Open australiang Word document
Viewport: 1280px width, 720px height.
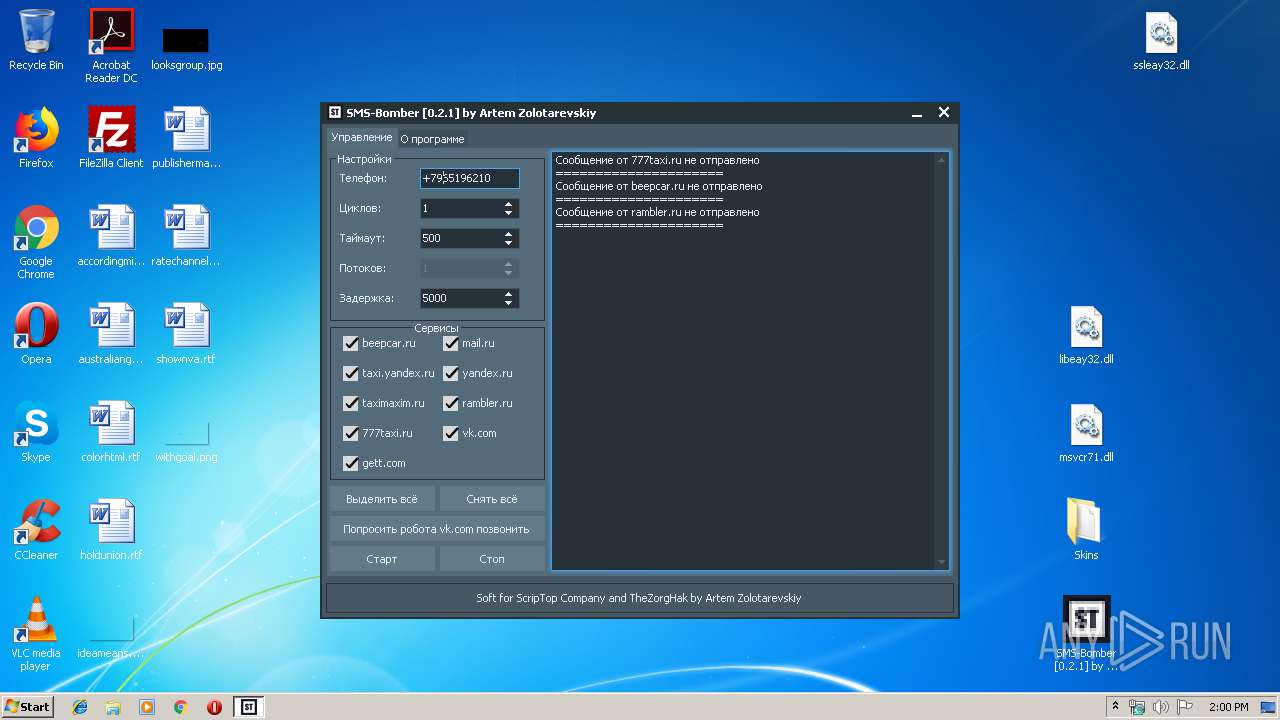(x=111, y=334)
